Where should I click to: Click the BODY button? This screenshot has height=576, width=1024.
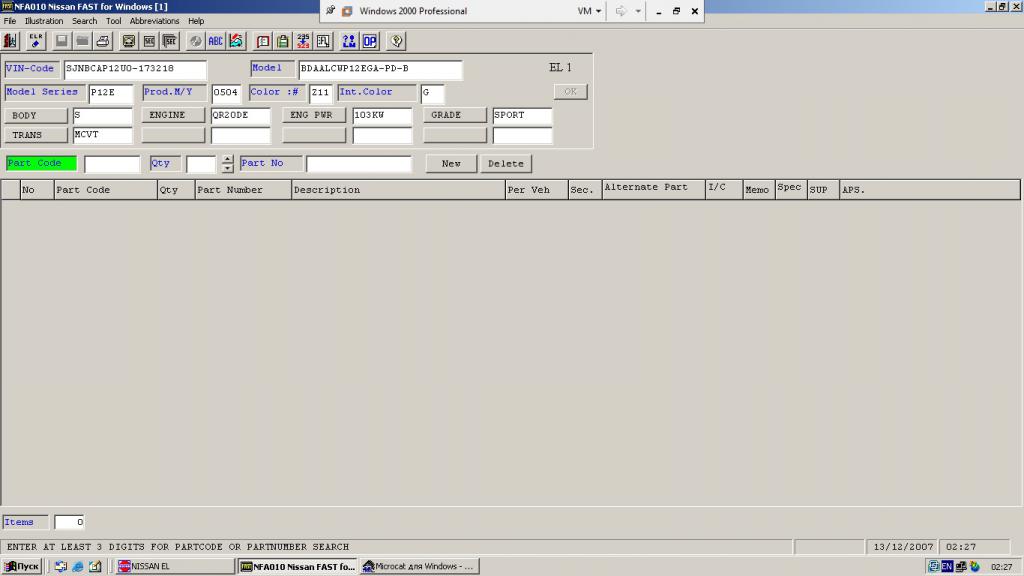point(36,115)
